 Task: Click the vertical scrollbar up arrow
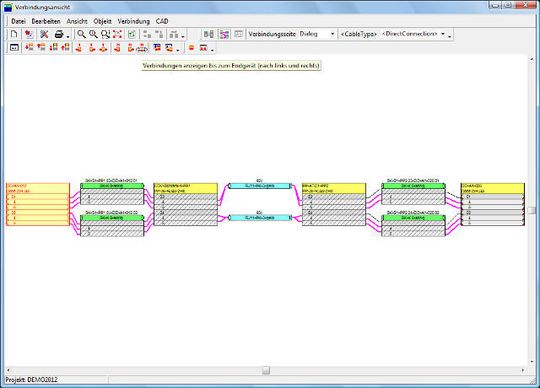[x=531, y=59]
